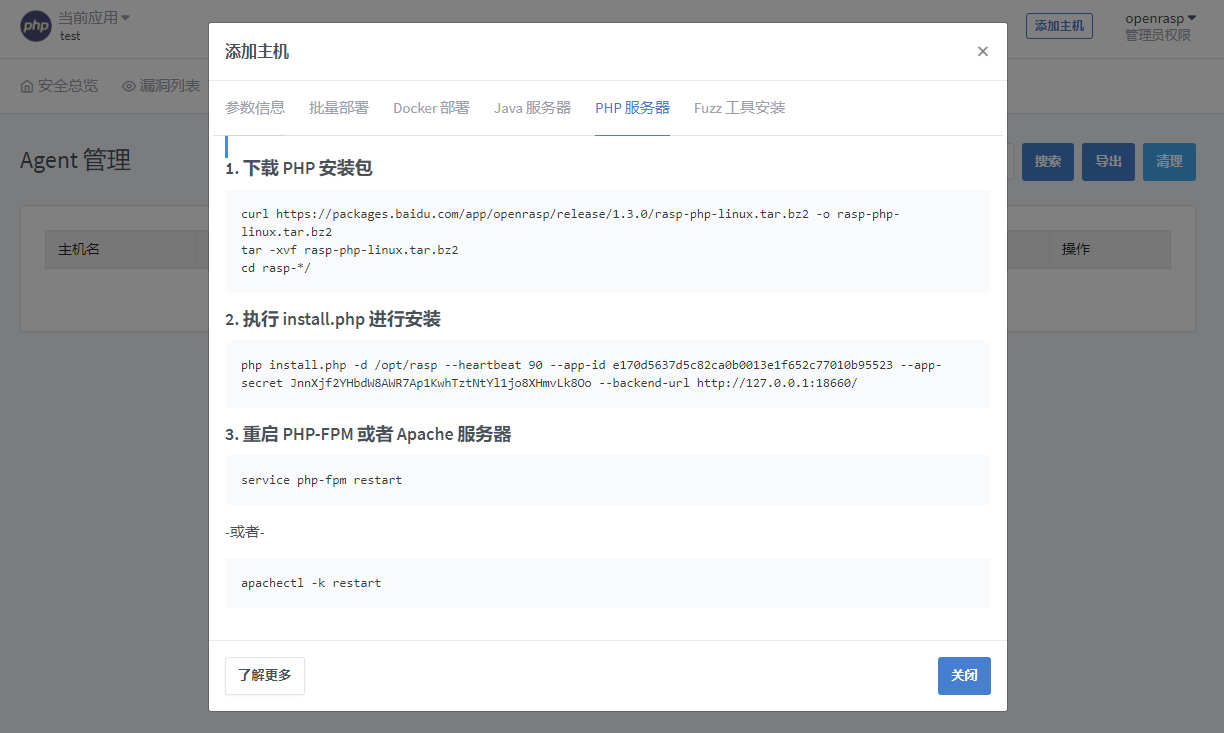Viewport: 1224px width, 733px height.
Task: Click the heading 2. 执行 install.php 进行安装
Action: 333,319
